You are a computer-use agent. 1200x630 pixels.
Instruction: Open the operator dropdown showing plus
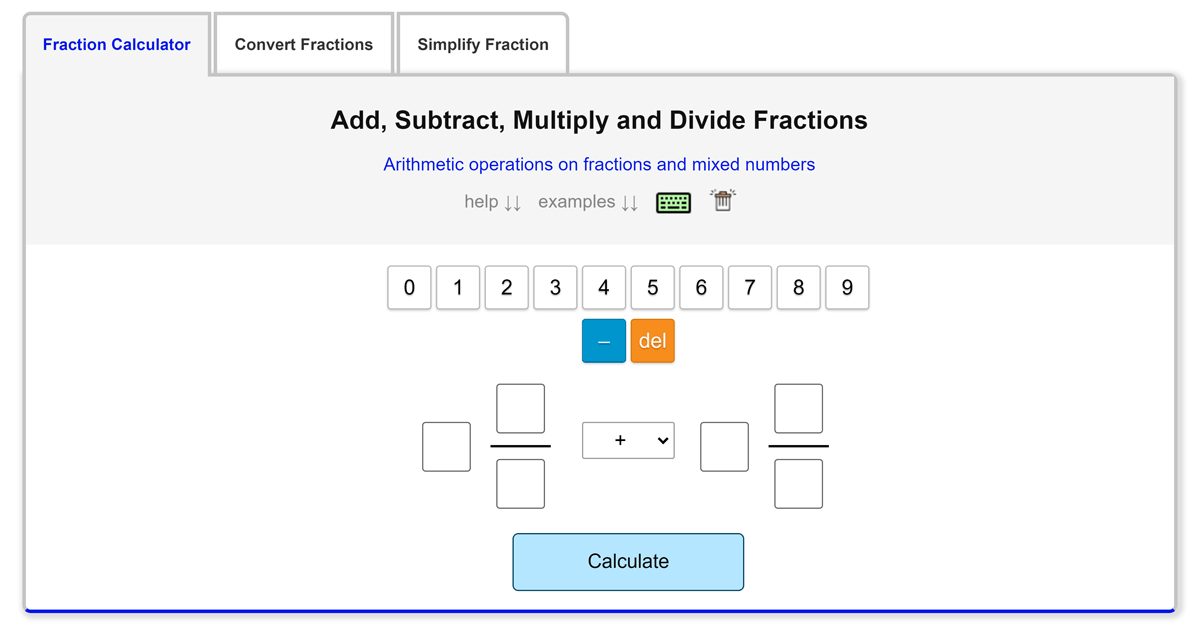[628, 440]
